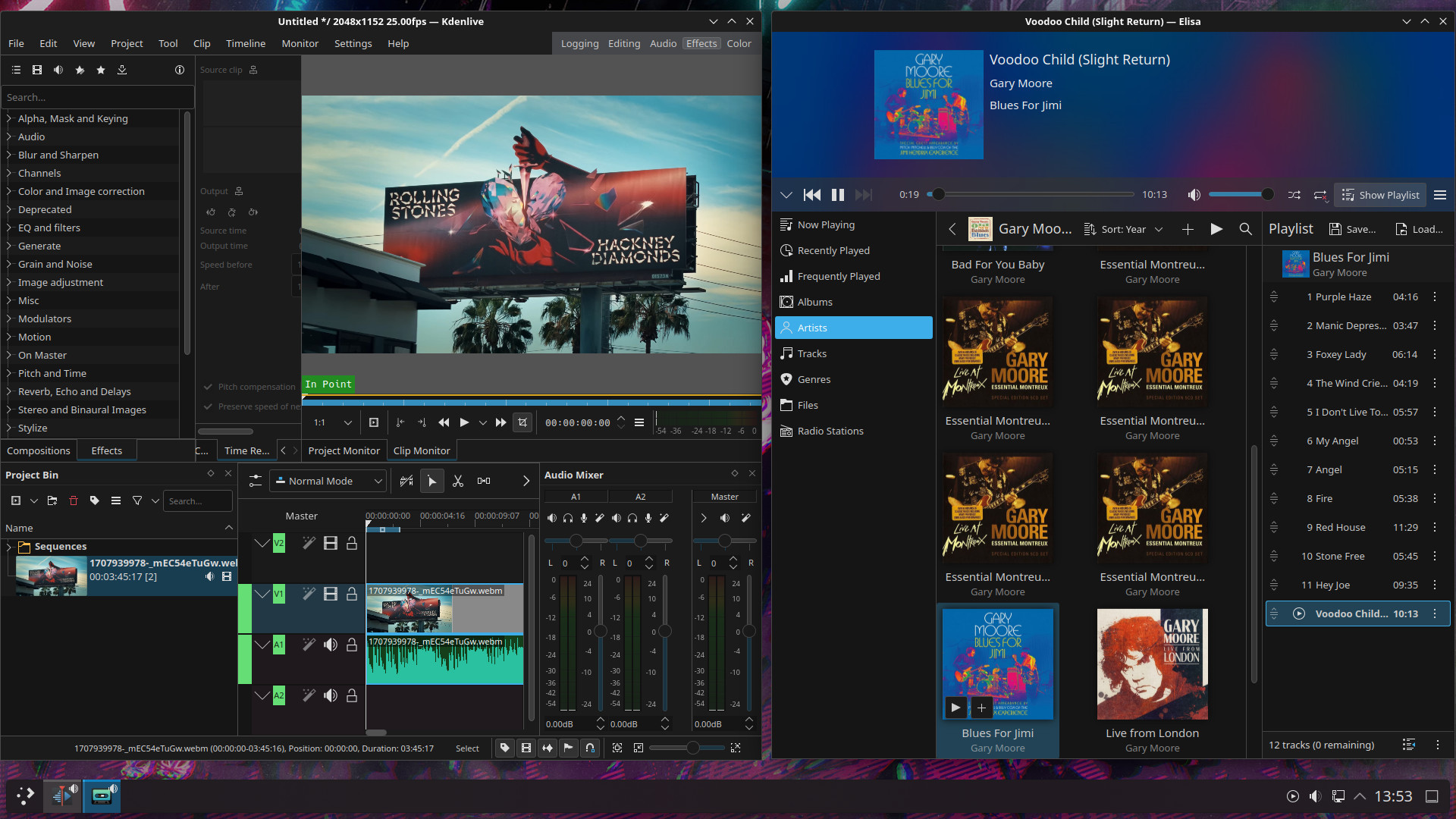The height and width of the screenshot is (819, 1456).
Task: Open the Project Bin filter funnel
Action: (137, 500)
